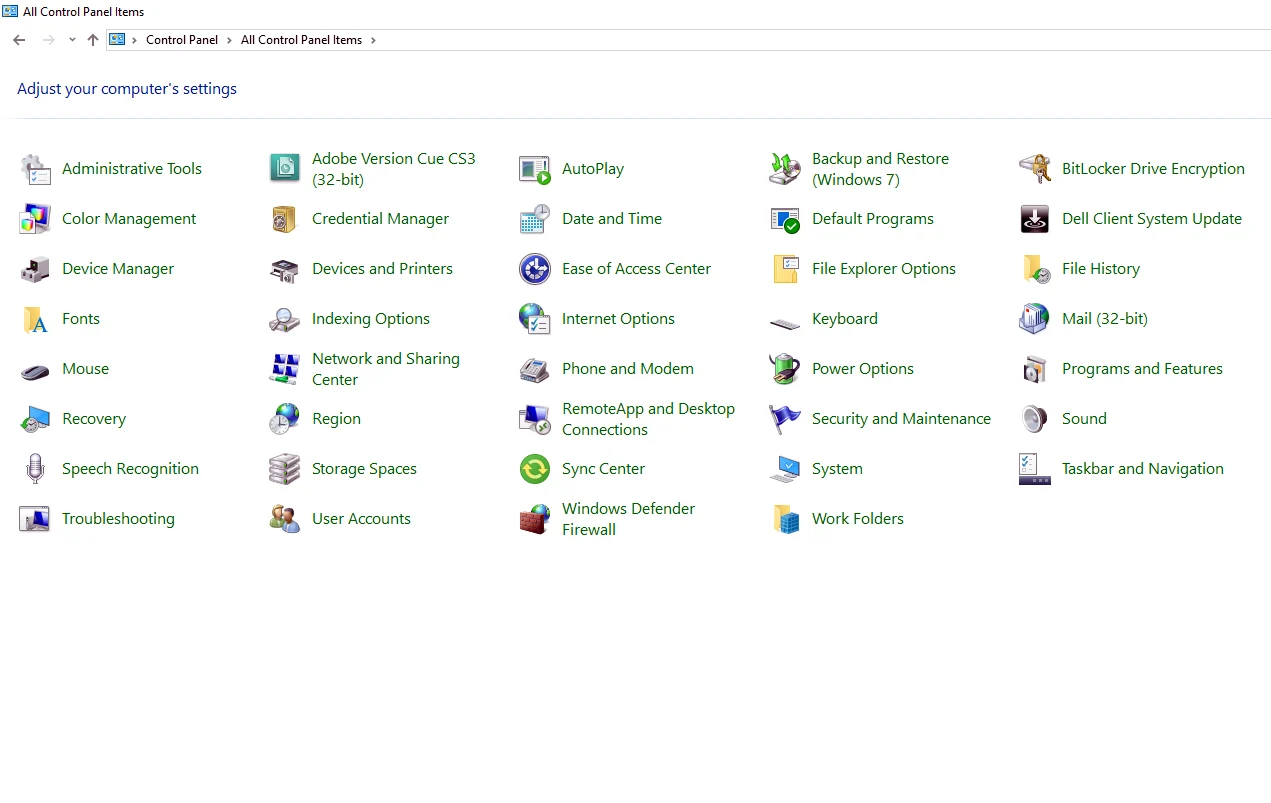Open the User Accounts link
Viewport: 1271px width, 803px height.
tap(361, 519)
